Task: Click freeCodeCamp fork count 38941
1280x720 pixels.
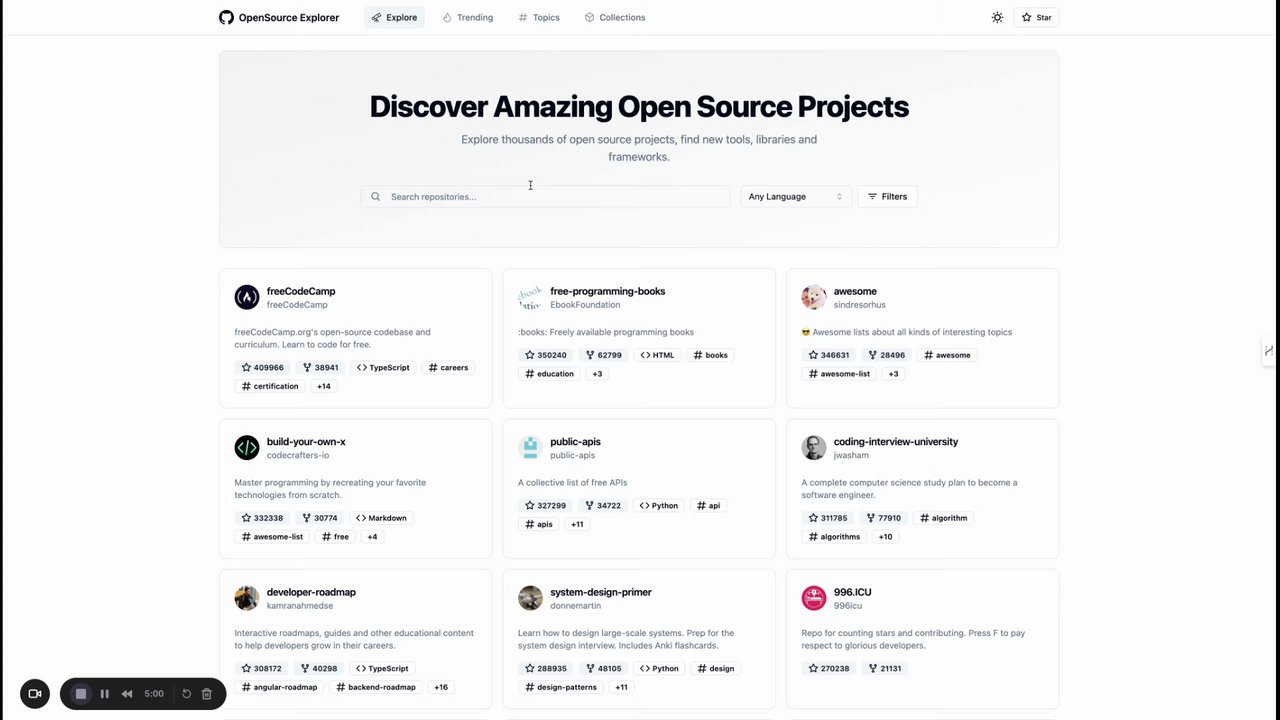Action: [320, 368]
